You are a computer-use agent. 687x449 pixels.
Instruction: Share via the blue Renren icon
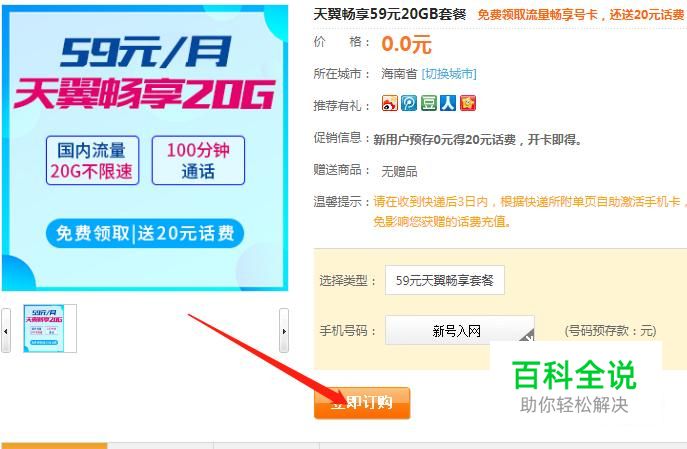click(448, 103)
